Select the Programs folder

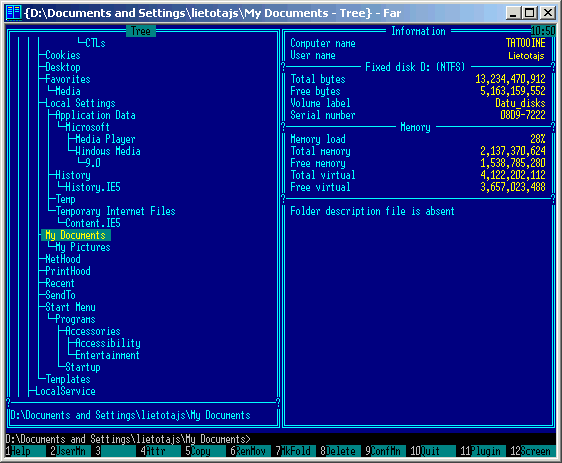click(75, 319)
